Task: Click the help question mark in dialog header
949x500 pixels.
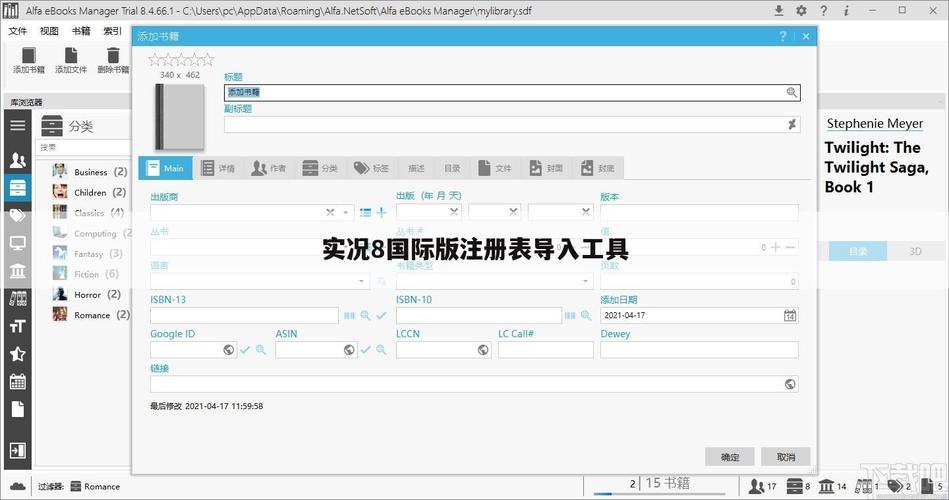Action: point(783,36)
